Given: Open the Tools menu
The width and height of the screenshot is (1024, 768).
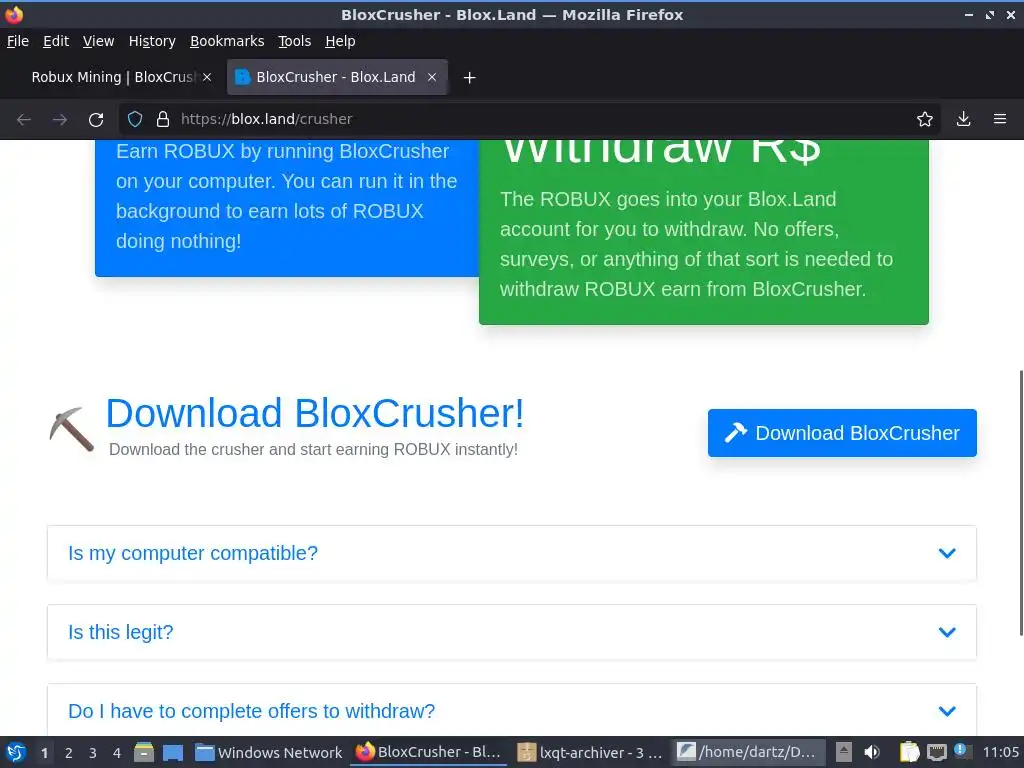Looking at the screenshot, I should coord(295,41).
